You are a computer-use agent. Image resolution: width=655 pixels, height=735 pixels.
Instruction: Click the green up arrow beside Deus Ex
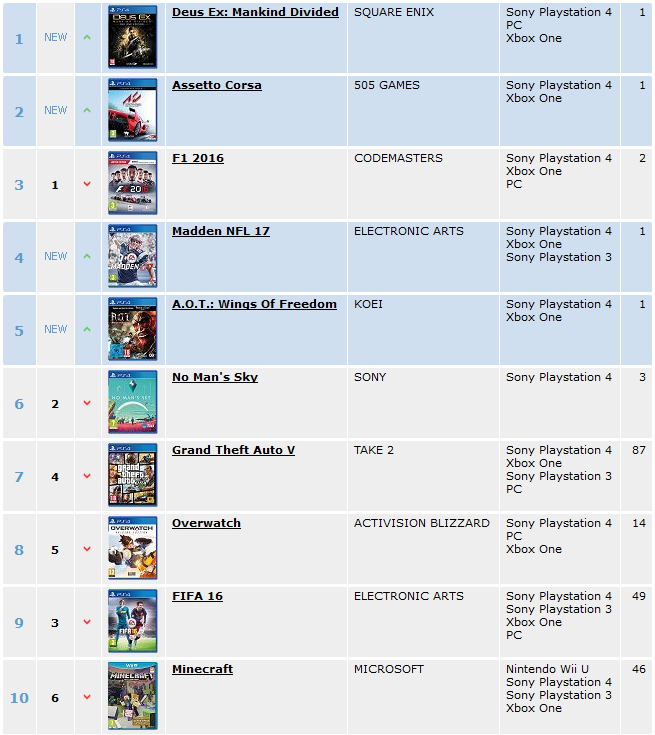87,37
